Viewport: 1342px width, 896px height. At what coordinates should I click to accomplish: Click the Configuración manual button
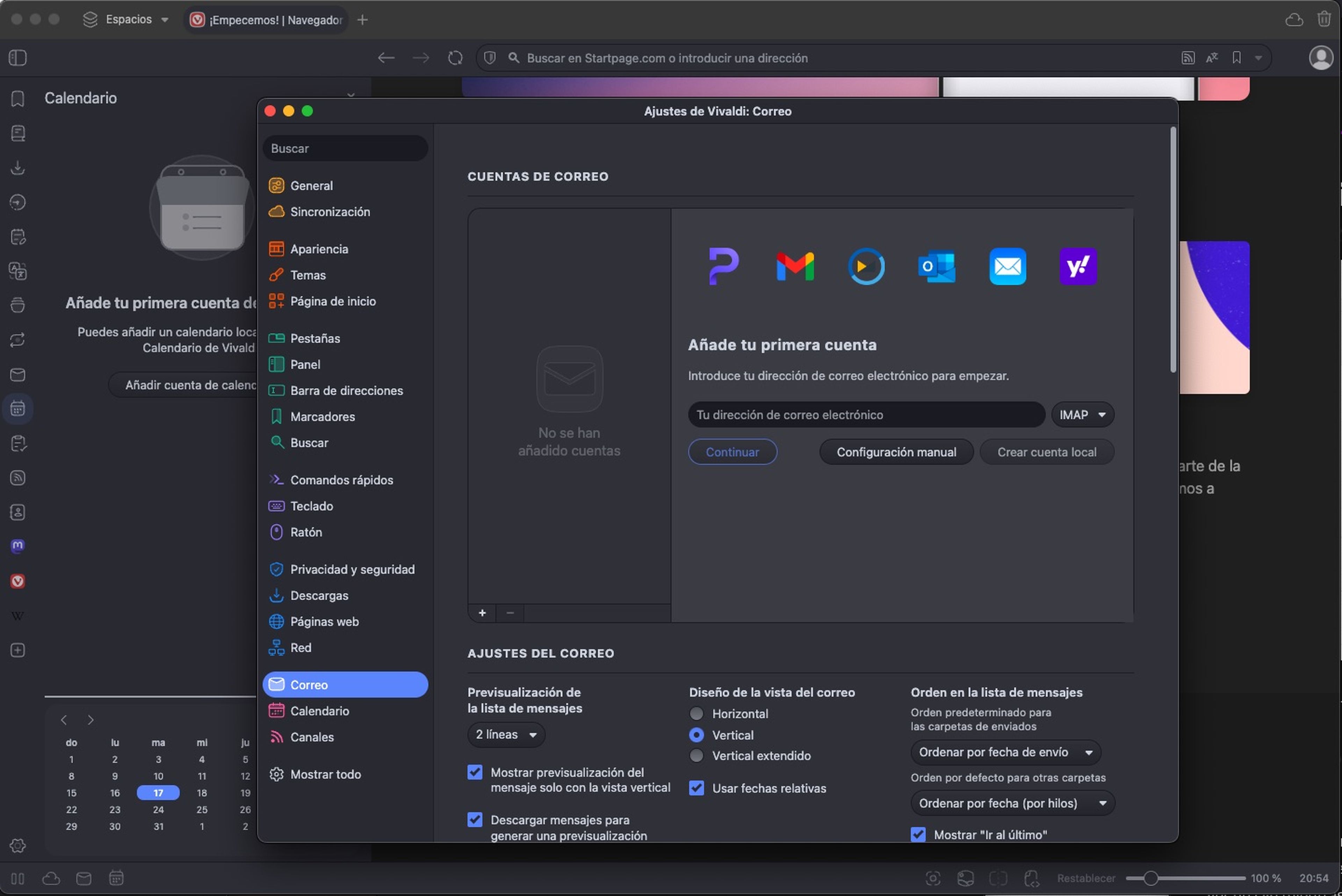[x=896, y=452]
